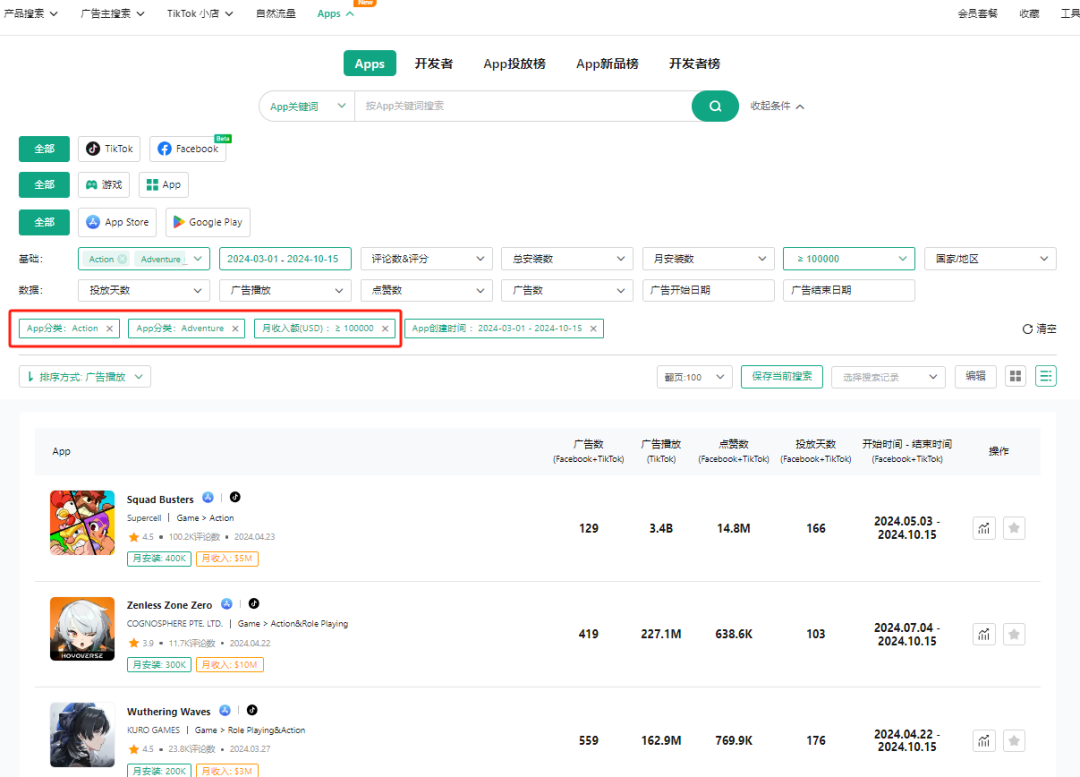1080x777 pixels.
Task: Switch to the 开发者榜 tab
Action: [694, 63]
